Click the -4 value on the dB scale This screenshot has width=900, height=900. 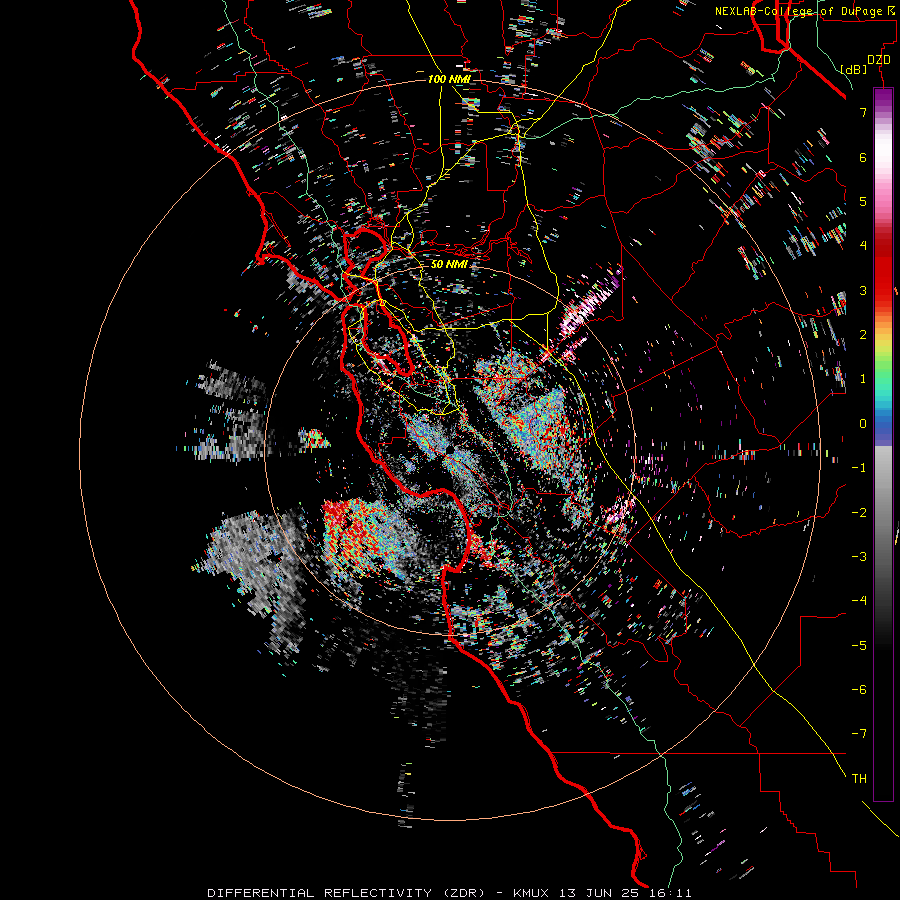pyautogui.click(x=859, y=601)
